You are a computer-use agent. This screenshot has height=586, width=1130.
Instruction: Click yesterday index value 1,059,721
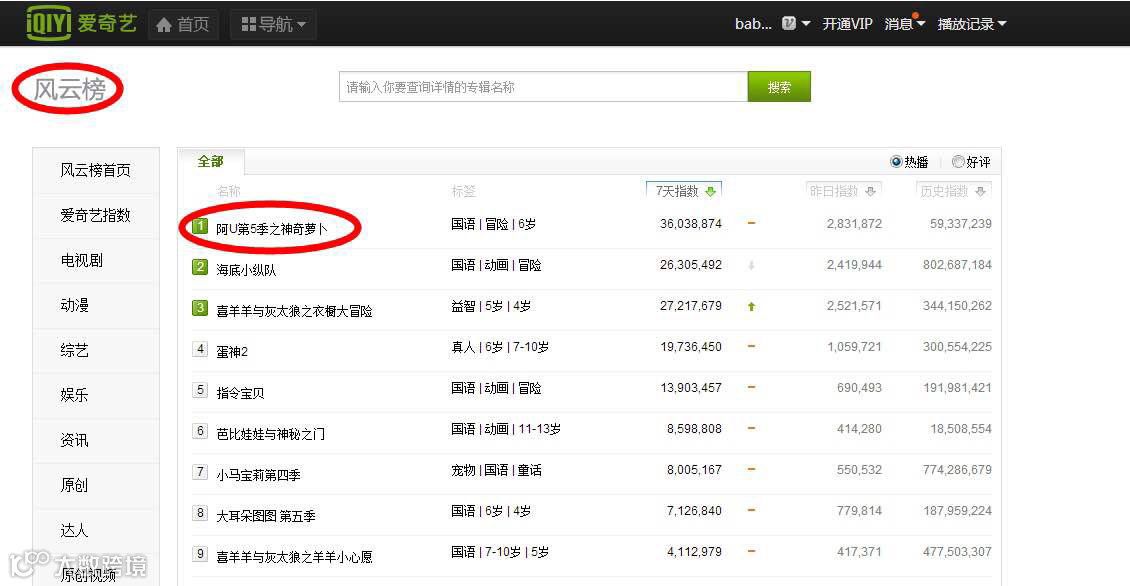pos(854,347)
